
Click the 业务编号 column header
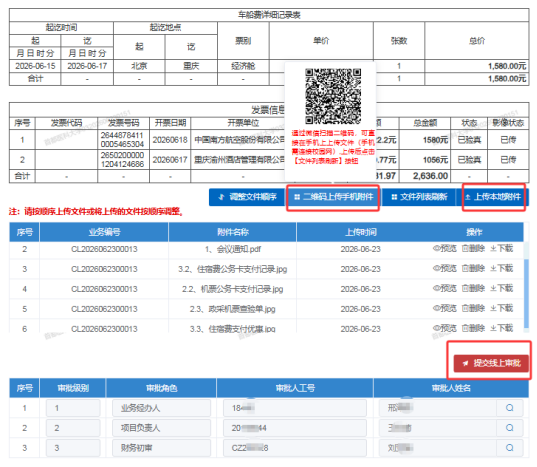[x=104, y=232]
